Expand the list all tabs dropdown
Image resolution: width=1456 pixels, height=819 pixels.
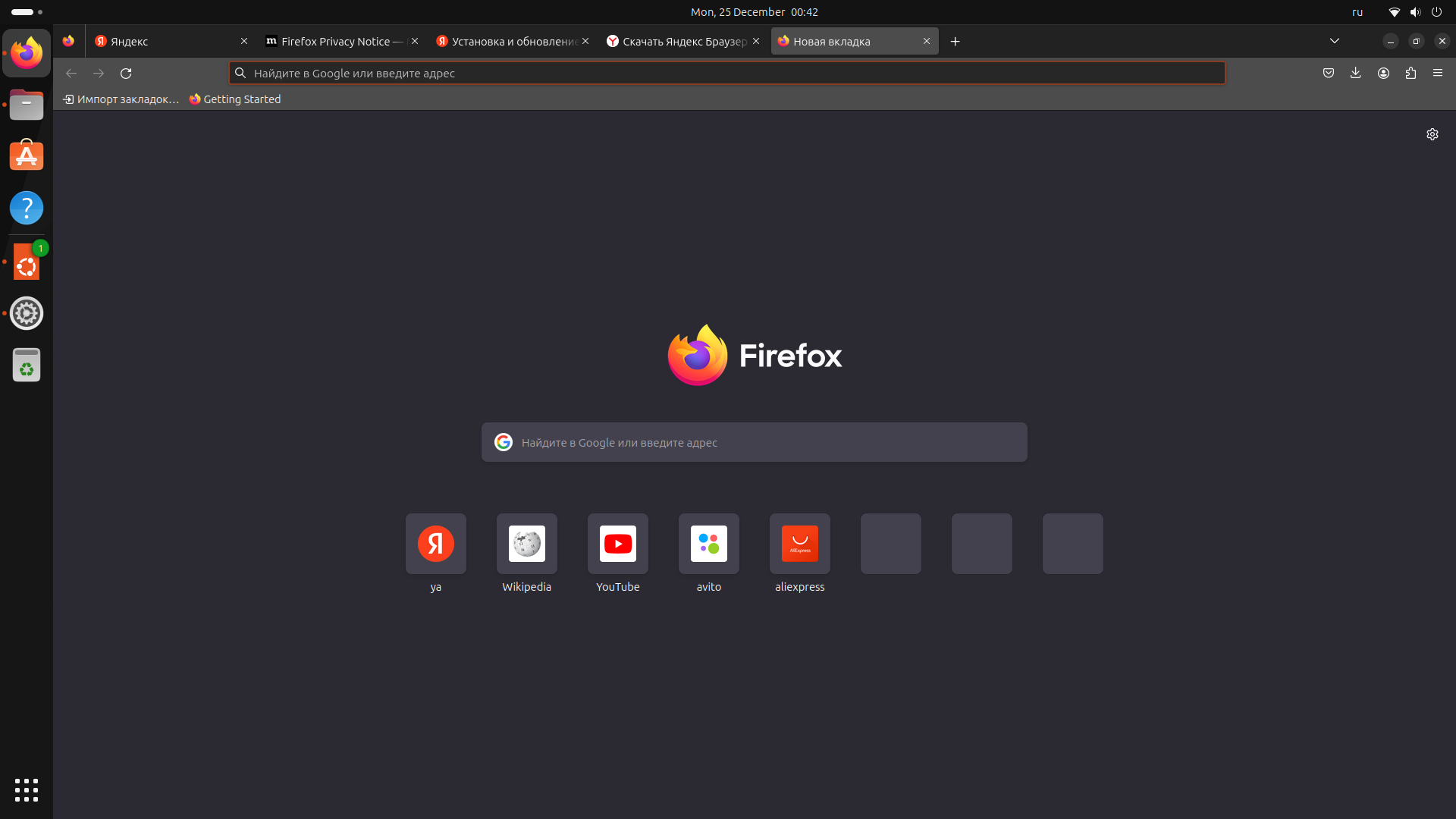coord(1335,41)
